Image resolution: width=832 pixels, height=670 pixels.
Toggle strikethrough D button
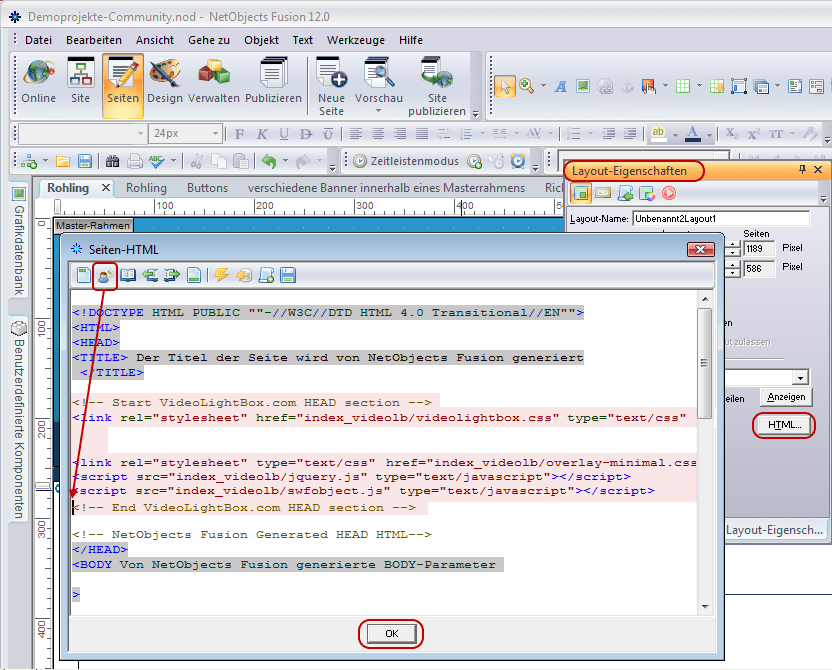[306, 134]
